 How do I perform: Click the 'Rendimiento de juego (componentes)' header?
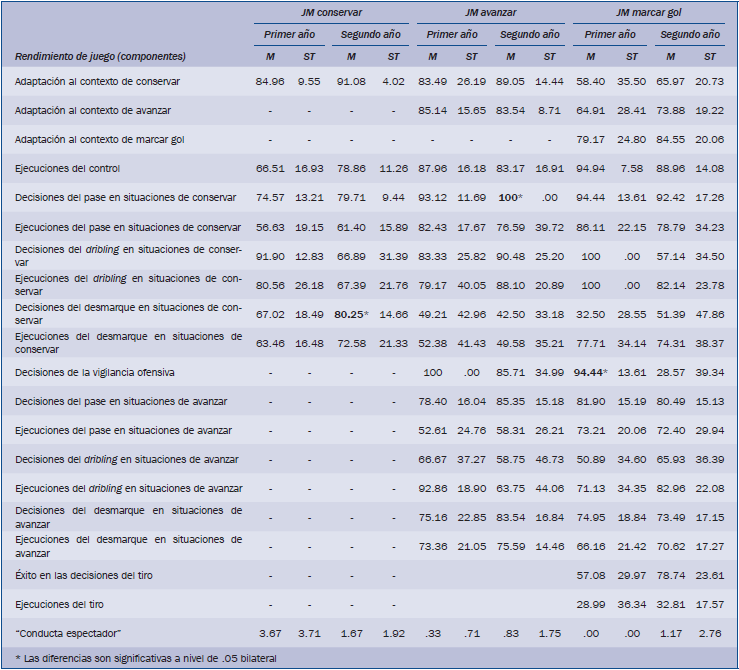pyautogui.click(x=101, y=56)
